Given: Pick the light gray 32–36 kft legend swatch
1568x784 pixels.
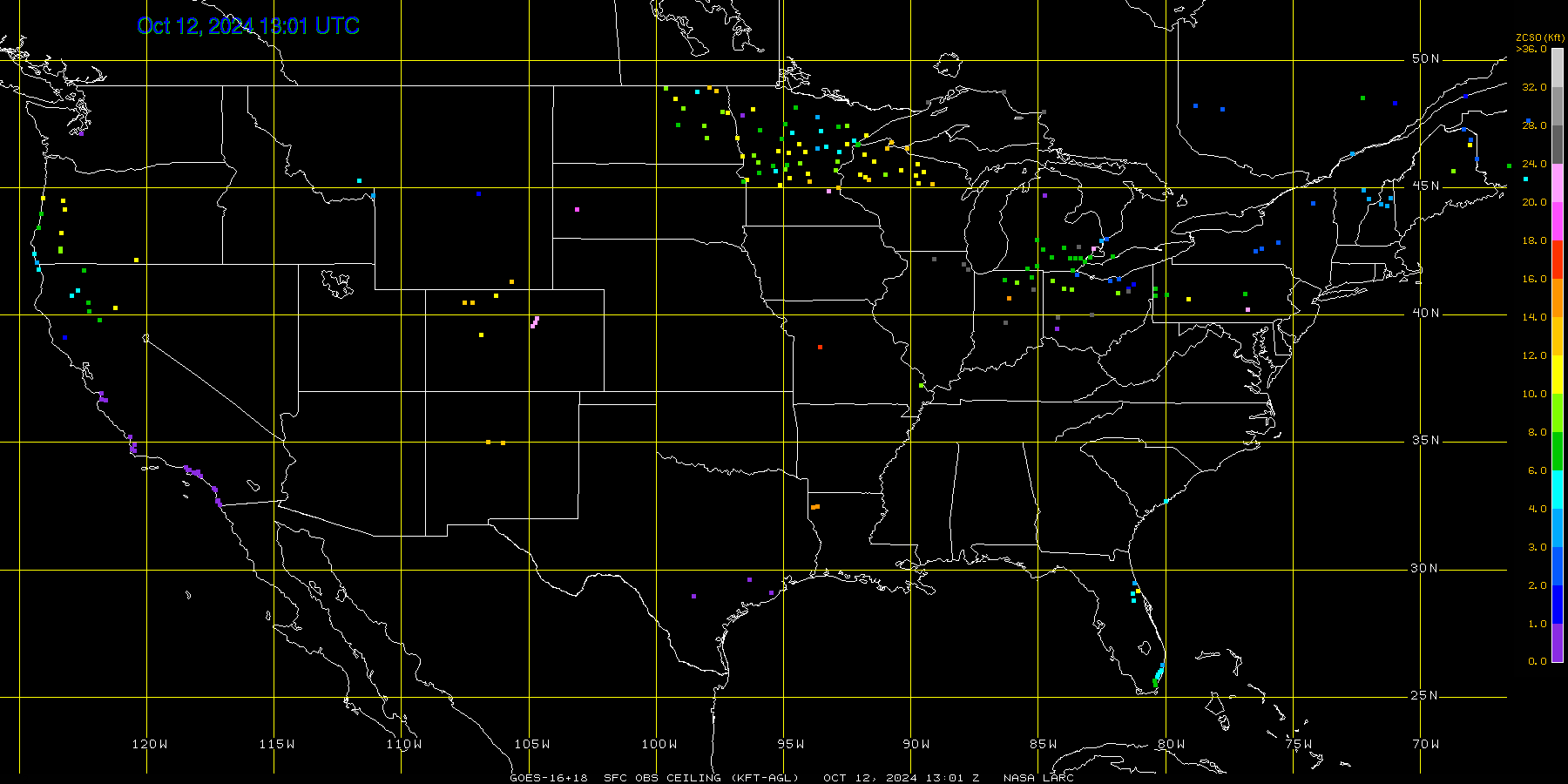Looking at the screenshot, I should pos(1558,68).
